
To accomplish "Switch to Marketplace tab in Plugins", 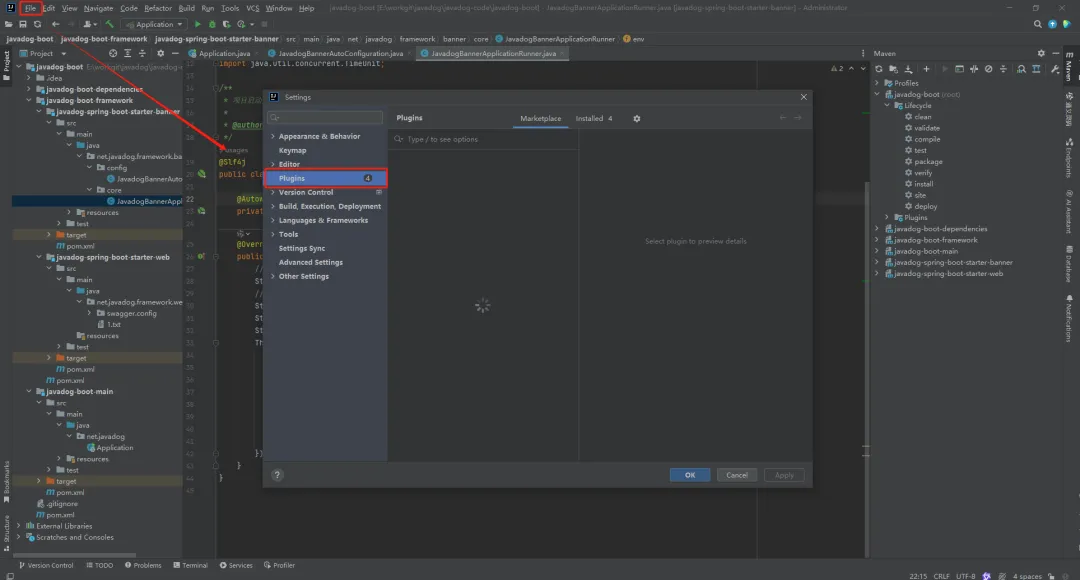I will pyautogui.click(x=541, y=118).
